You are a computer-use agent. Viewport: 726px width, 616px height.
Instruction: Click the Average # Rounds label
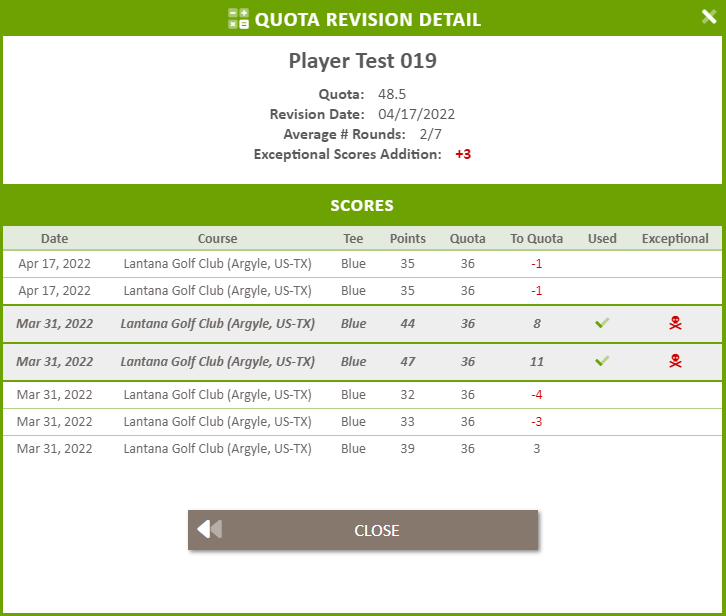point(344,134)
